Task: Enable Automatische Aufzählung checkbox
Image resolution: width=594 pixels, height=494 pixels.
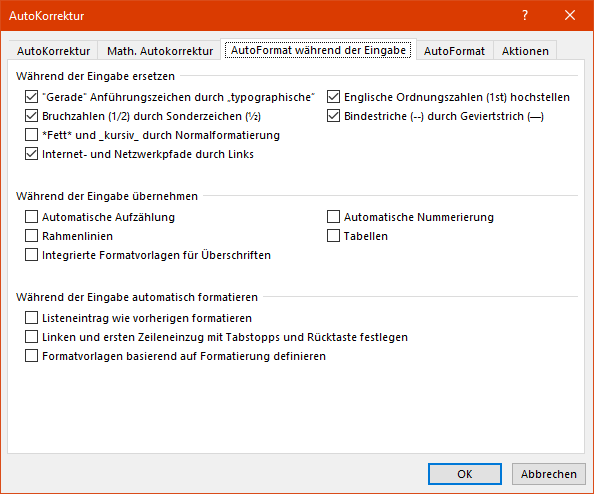Action: pyautogui.click(x=31, y=217)
